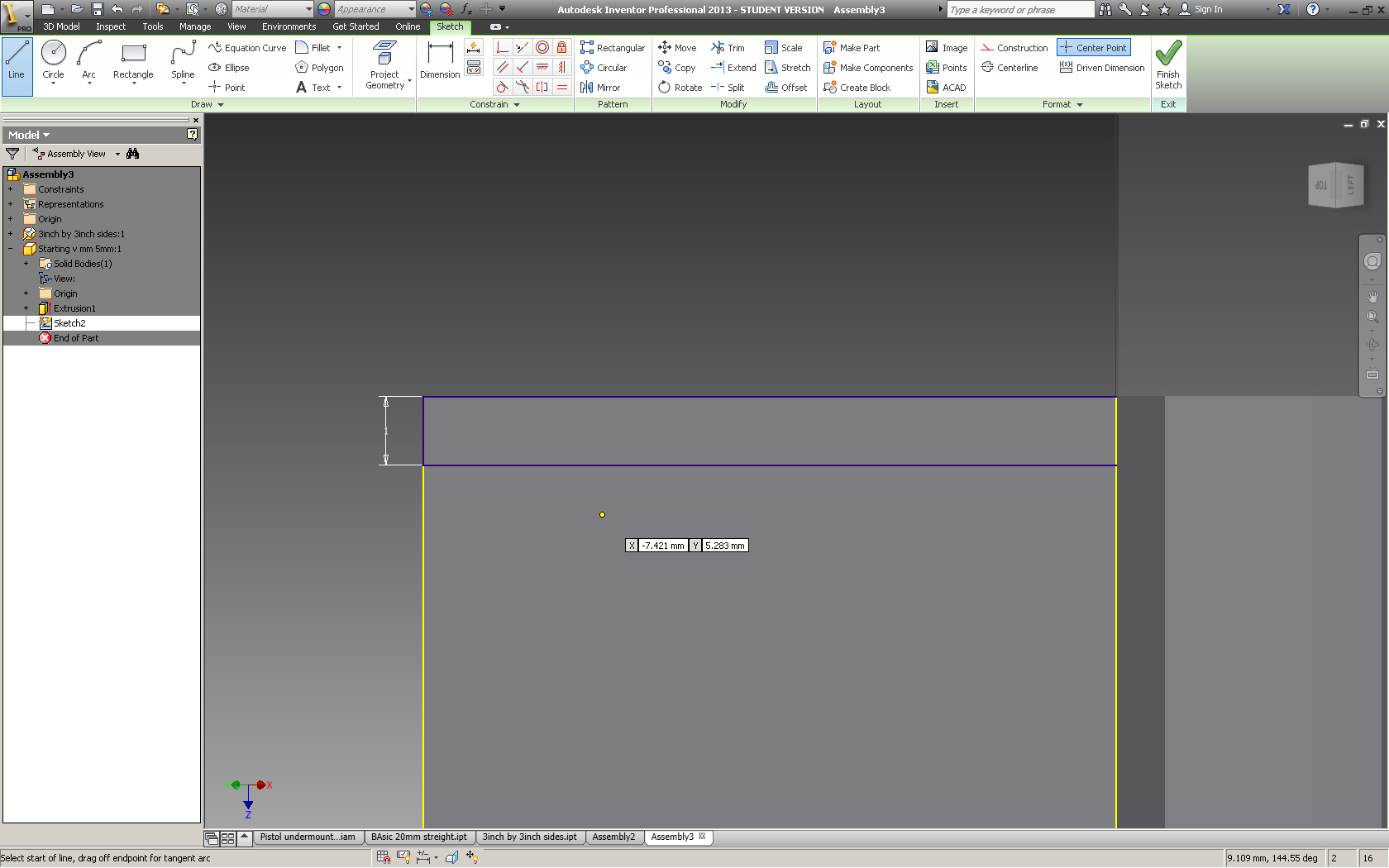Click the Make Part button
The image size is (1389, 868).
(x=852, y=48)
